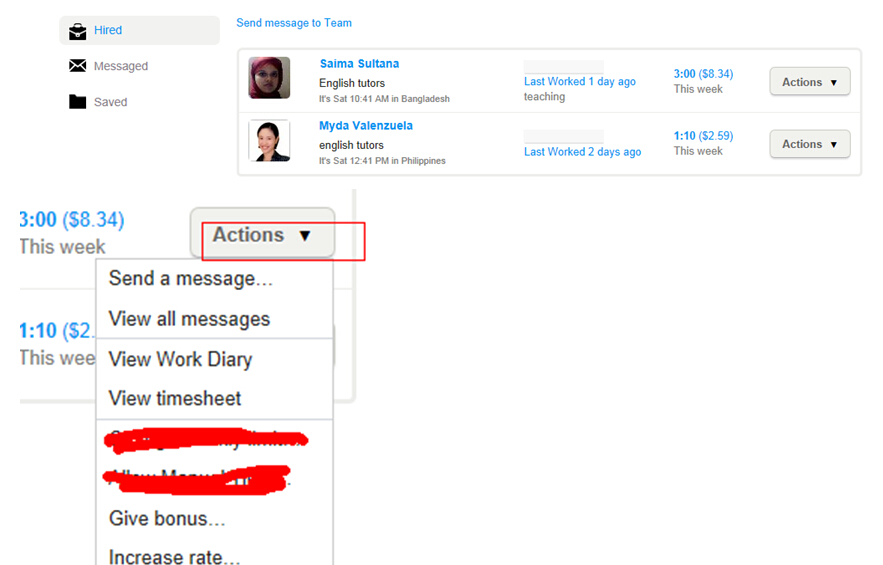The width and height of the screenshot is (883, 565).
Task: Open Saima Sultana's profile name link
Action: (359, 64)
